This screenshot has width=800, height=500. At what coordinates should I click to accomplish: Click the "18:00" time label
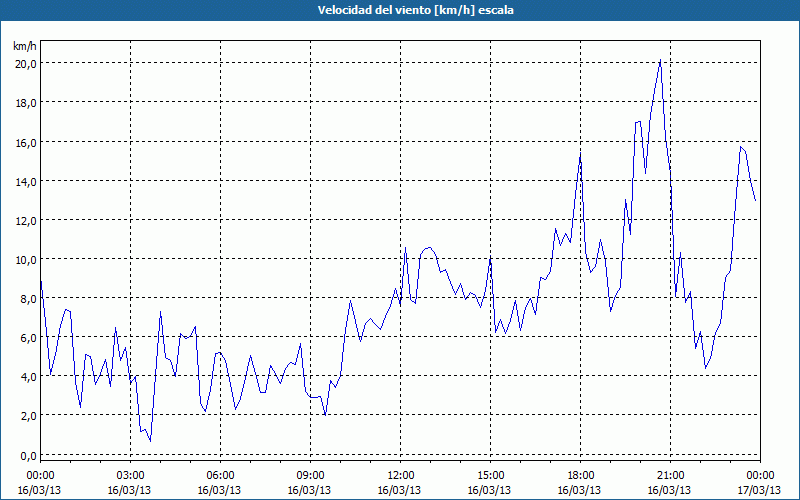pyautogui.click(x=581, y=476)
